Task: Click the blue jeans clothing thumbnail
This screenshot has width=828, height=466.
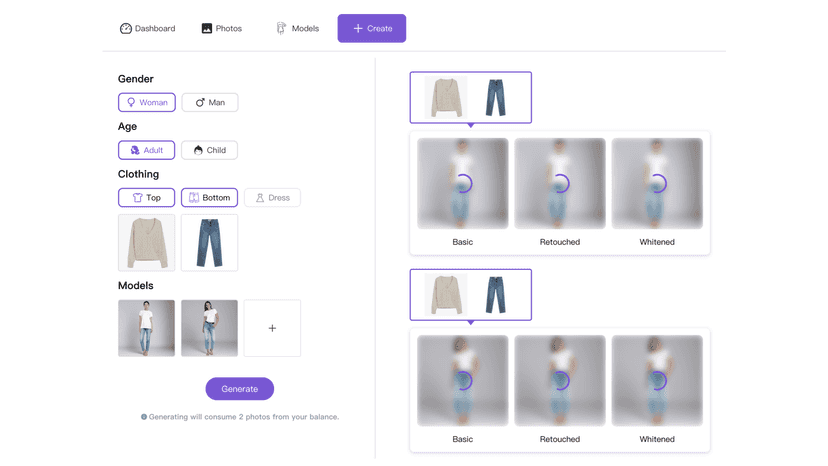Action: 209,243
